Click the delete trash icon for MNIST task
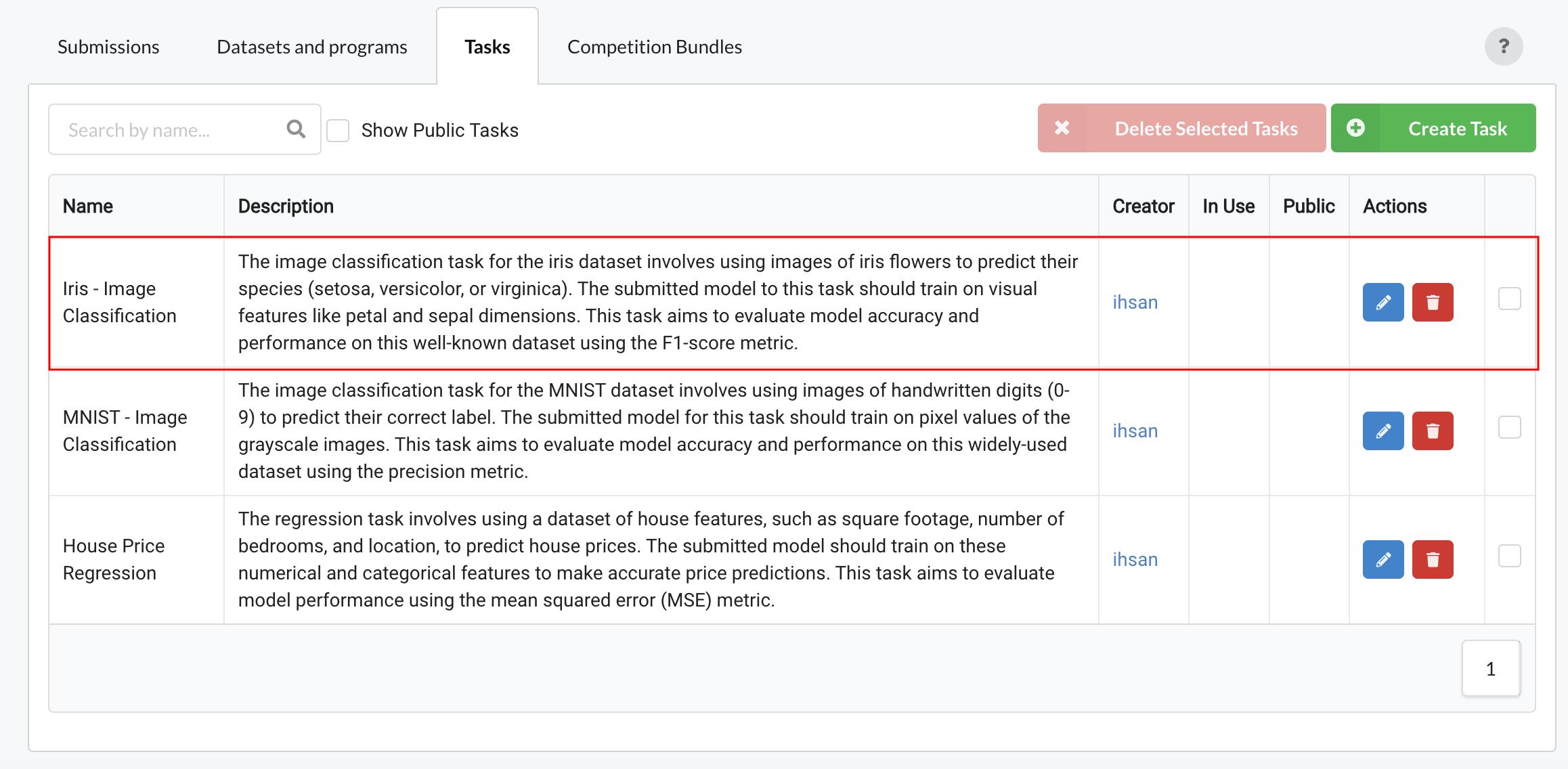The height and width of the screenshot is (769, 1568). pyautogui.click(x=1433, y=431)
